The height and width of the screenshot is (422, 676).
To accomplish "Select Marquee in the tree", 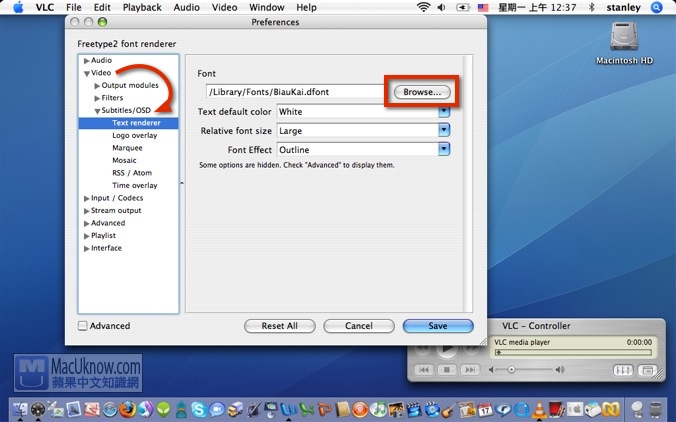I will tap(127, 148).
